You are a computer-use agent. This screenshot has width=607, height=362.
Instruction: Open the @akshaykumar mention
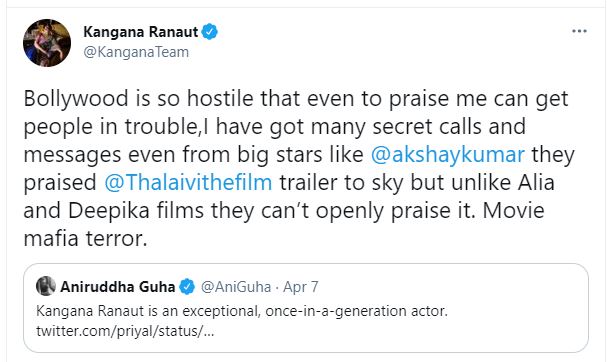(x=448, y=154)
